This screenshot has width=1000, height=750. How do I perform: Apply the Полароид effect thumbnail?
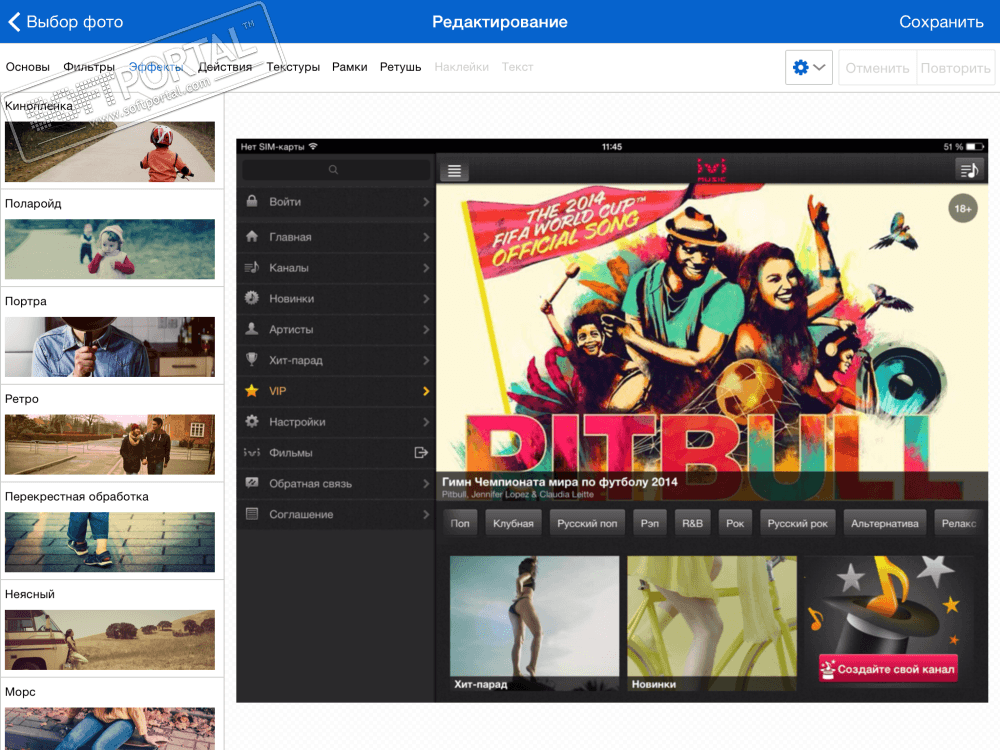click(x=110, y=249)
